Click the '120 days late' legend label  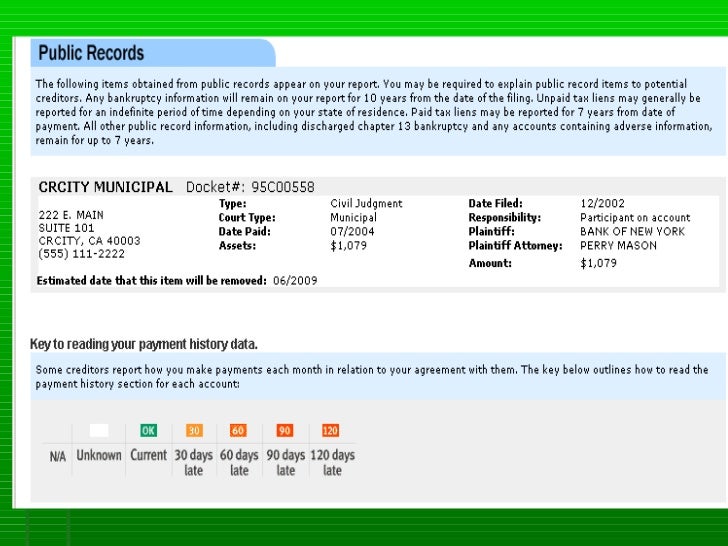click(332, 462)
